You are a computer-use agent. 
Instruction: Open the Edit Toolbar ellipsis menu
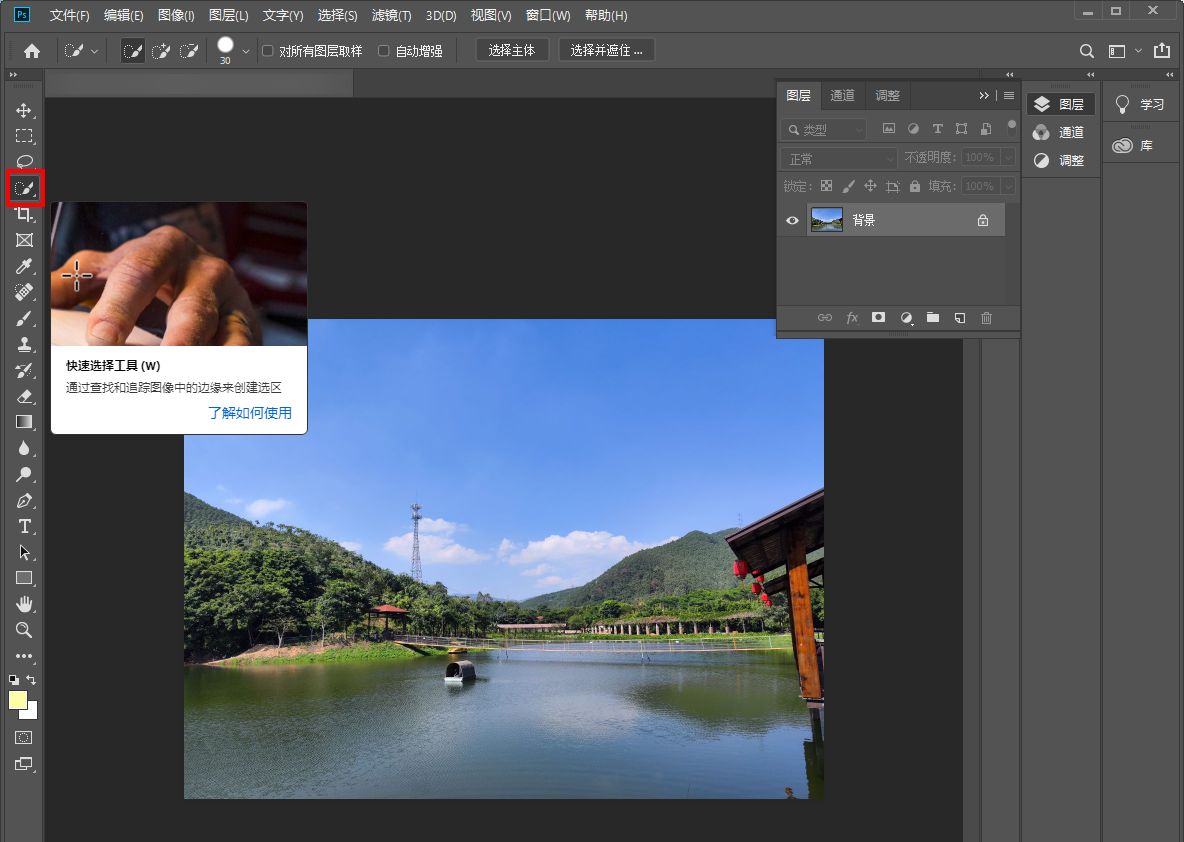point(24,655)
